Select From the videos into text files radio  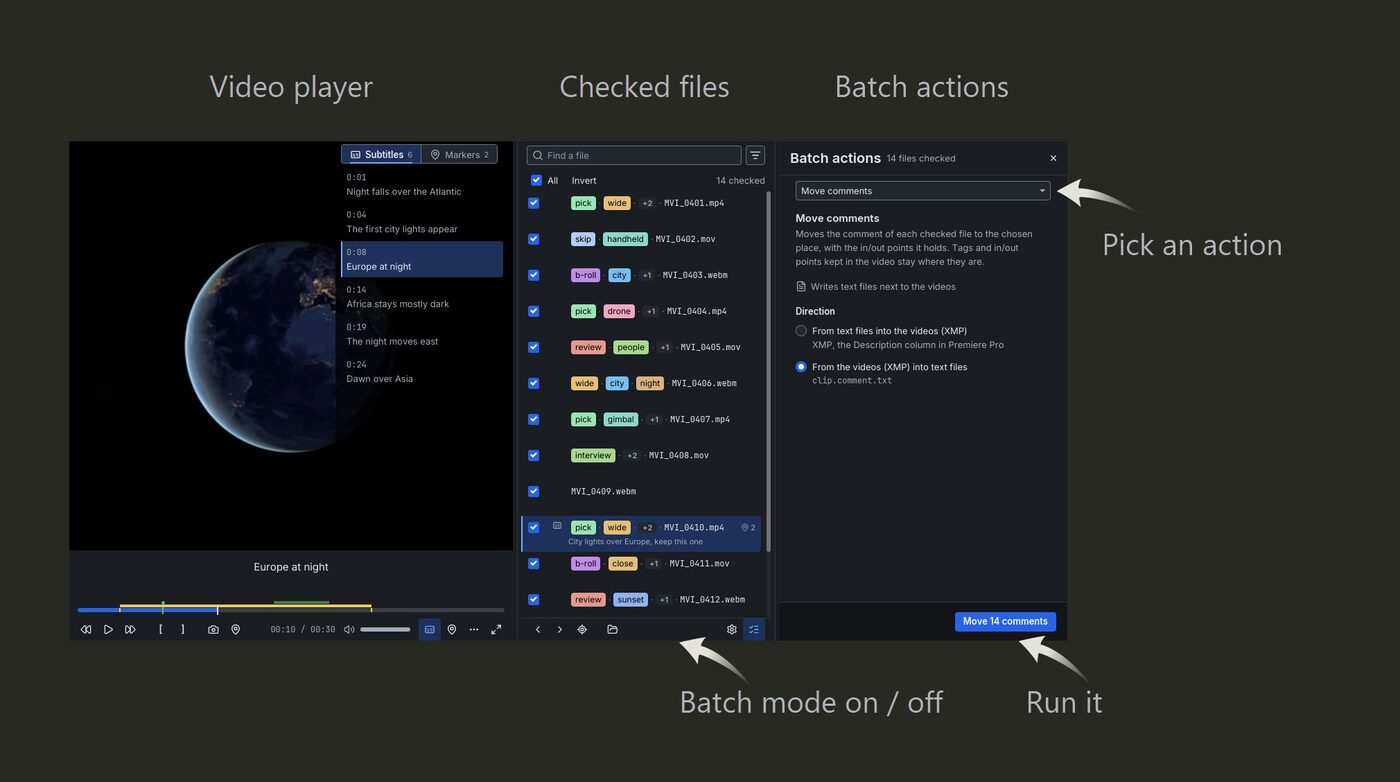[x=801, y=367]
